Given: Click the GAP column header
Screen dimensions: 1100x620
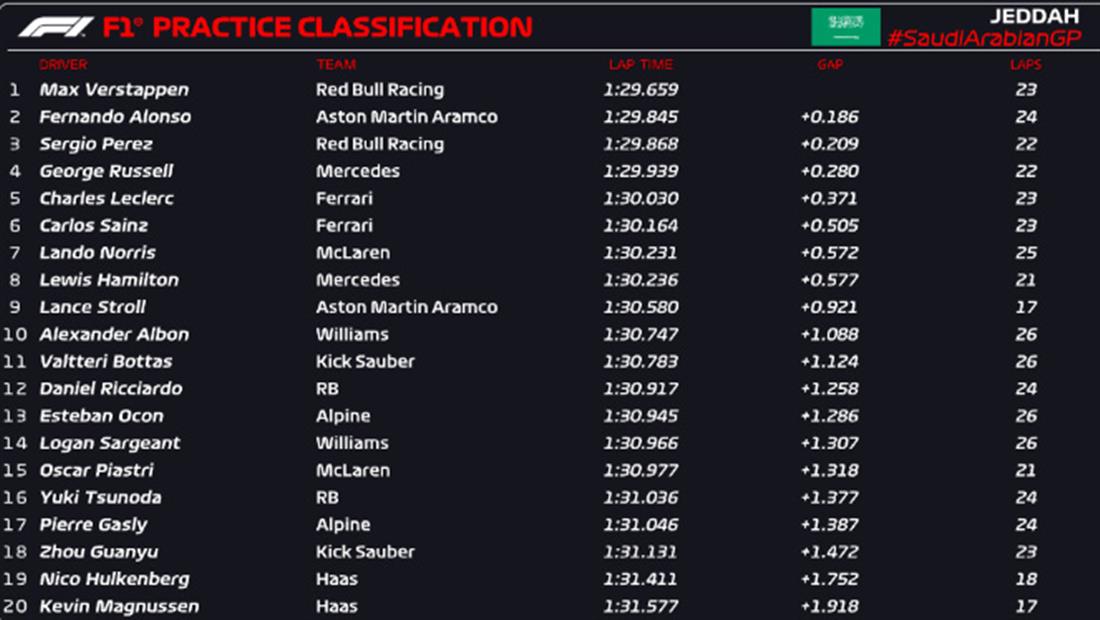Looking at the screenshot, I should [x=829, y=65].
